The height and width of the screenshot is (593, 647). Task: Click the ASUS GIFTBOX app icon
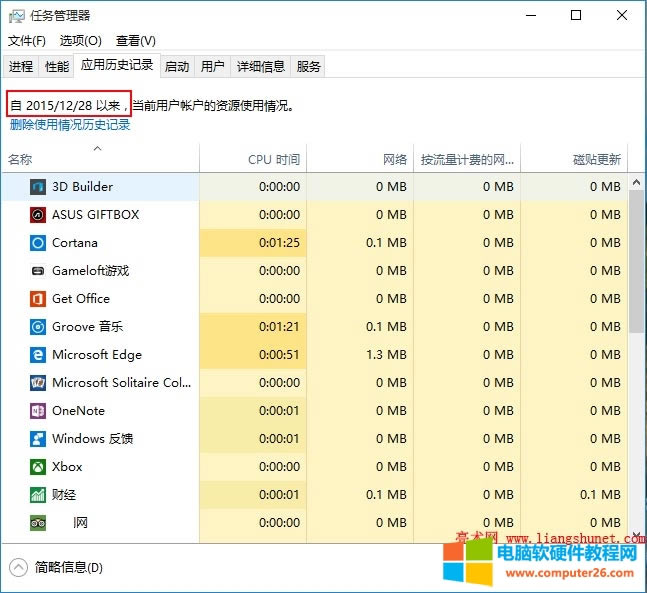38,215
